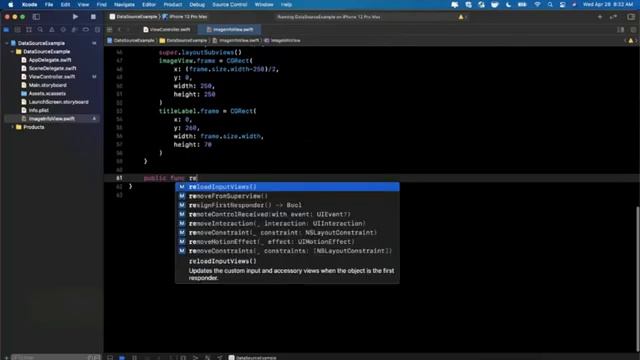Choose removeFromSuperview() autocomplete suggestion
The image size is (640, 360).
tap(287, 196)
